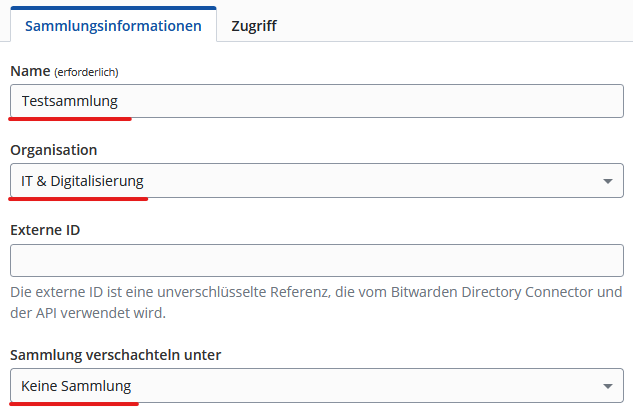The image size is (633, 414).
Task: Expand the Sammlung verschachteln unter dropdown arrow
Action: (608, 386)
